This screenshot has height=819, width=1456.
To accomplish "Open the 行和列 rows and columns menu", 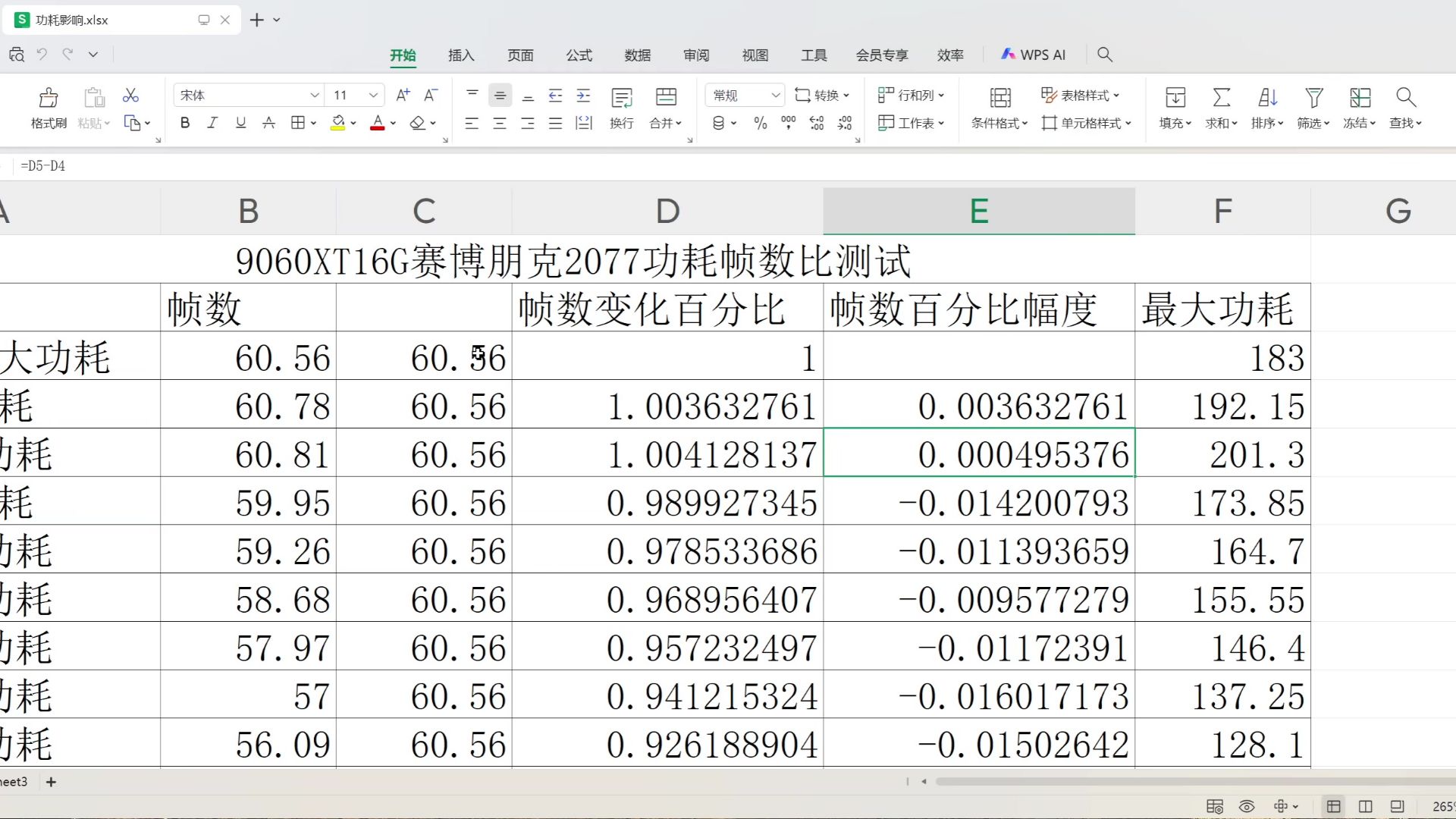I will tap(911, 95).
